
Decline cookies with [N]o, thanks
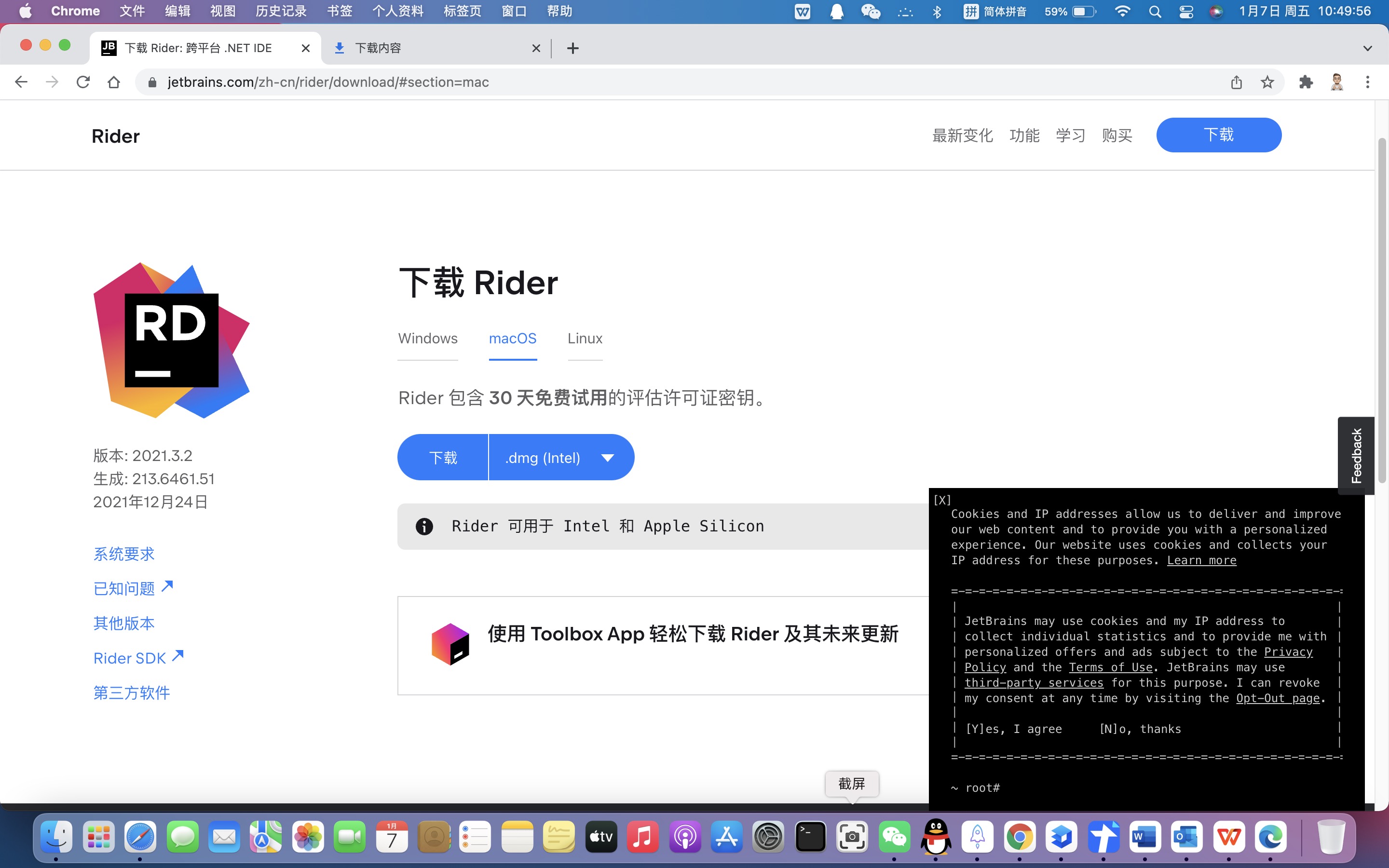(1140, 729)
